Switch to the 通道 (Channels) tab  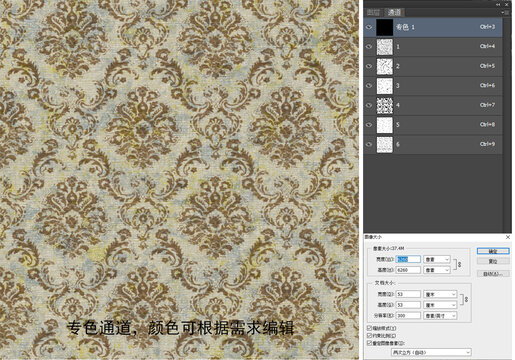coord(394,13)
